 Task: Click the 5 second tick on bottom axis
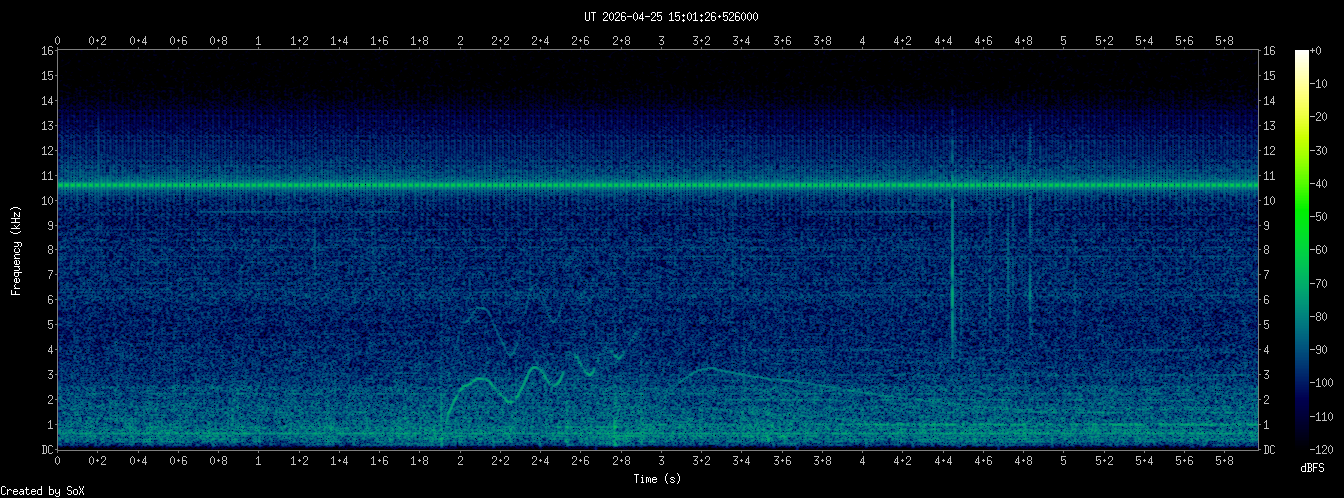[x=1063, y=460]
